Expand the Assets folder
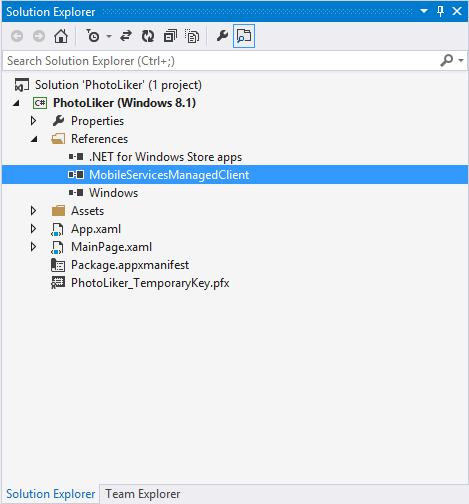 [33, 211]
